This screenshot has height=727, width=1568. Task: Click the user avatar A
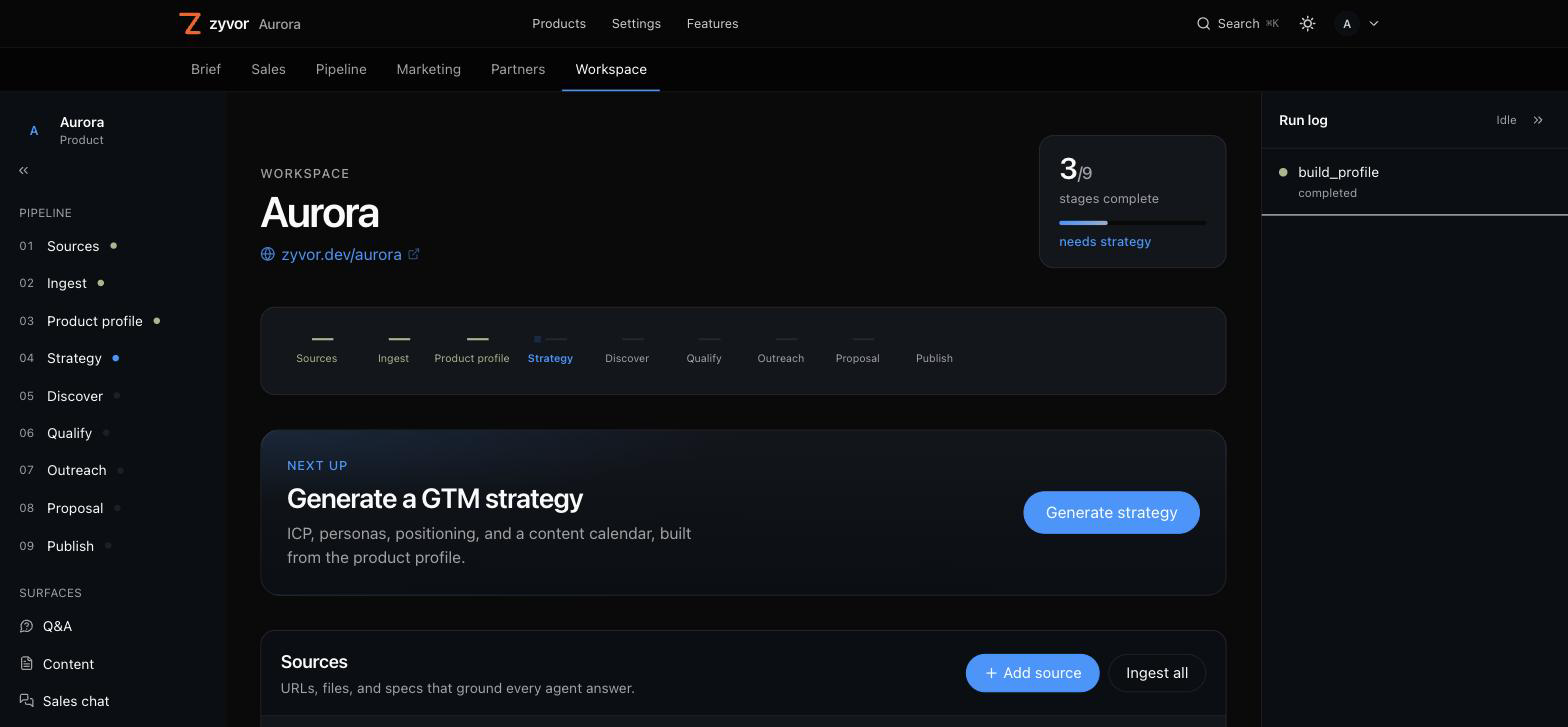(x=1347, y=23)
